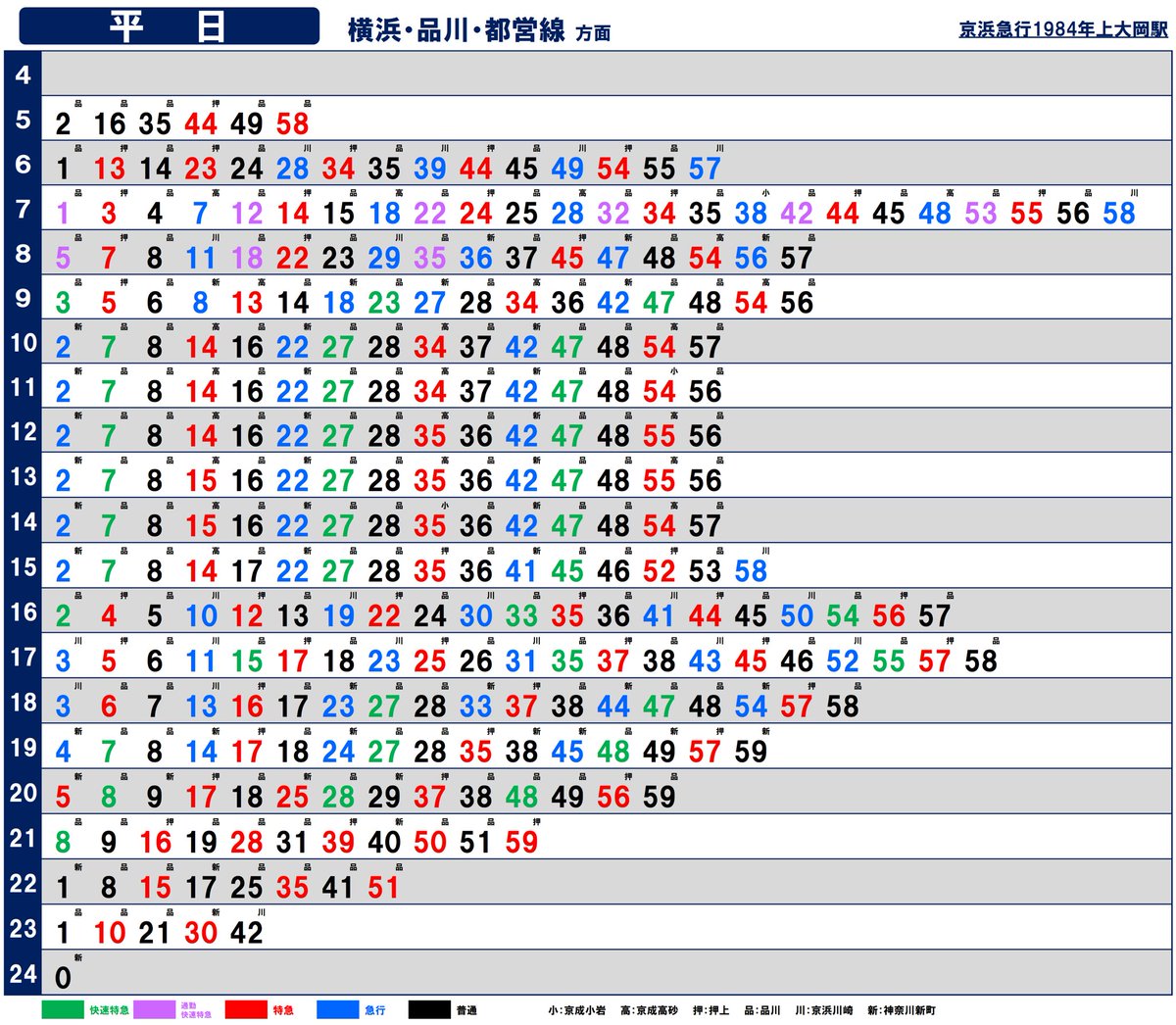Select the black 普通 legend swatch
The height and width of the screenshot is (1025, 1176).
click(x=430, y=1009)
